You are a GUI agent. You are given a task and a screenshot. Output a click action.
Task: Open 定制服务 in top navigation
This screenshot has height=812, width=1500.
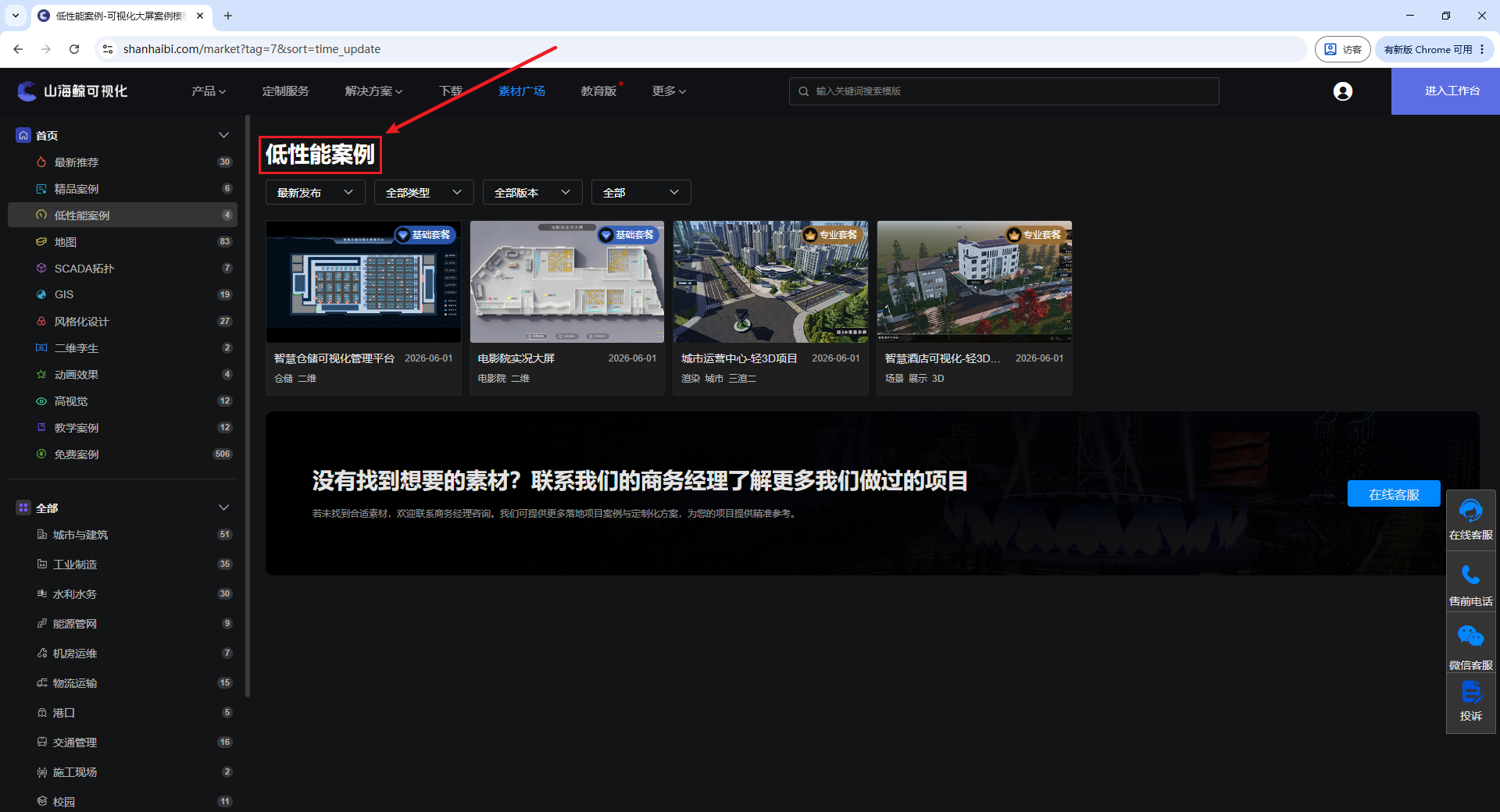point(285,91)
